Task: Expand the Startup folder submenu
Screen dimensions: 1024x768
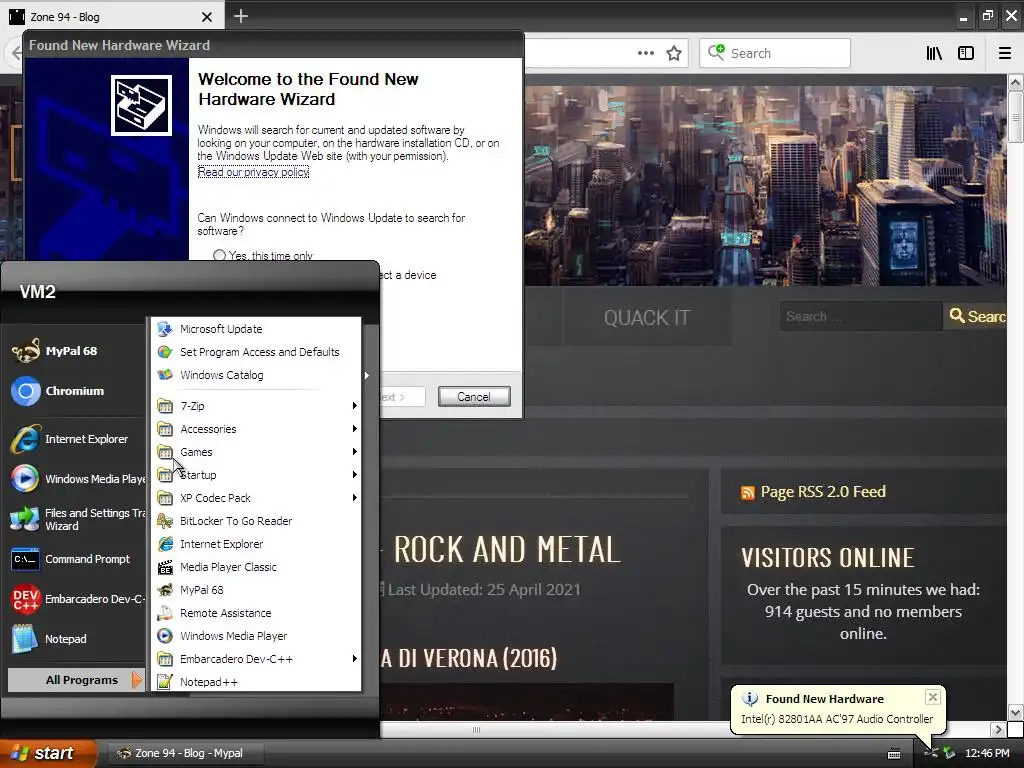Action: click(256, 475)
